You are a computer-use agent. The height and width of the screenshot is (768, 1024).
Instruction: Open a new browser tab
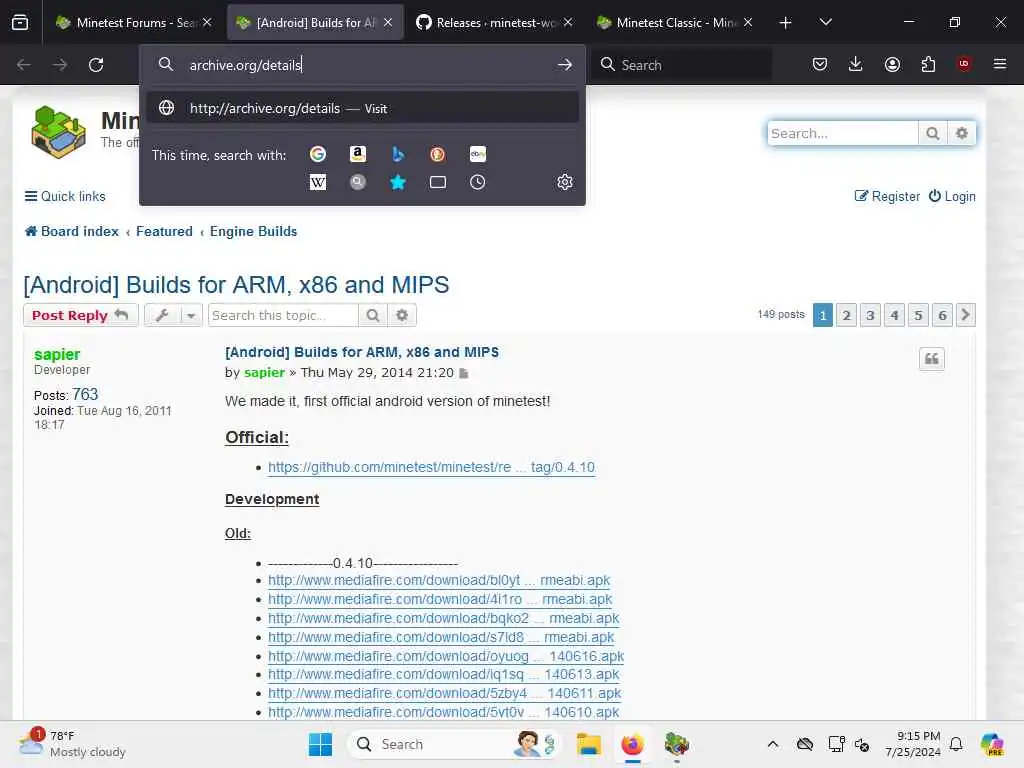click(x=786, y=23)
